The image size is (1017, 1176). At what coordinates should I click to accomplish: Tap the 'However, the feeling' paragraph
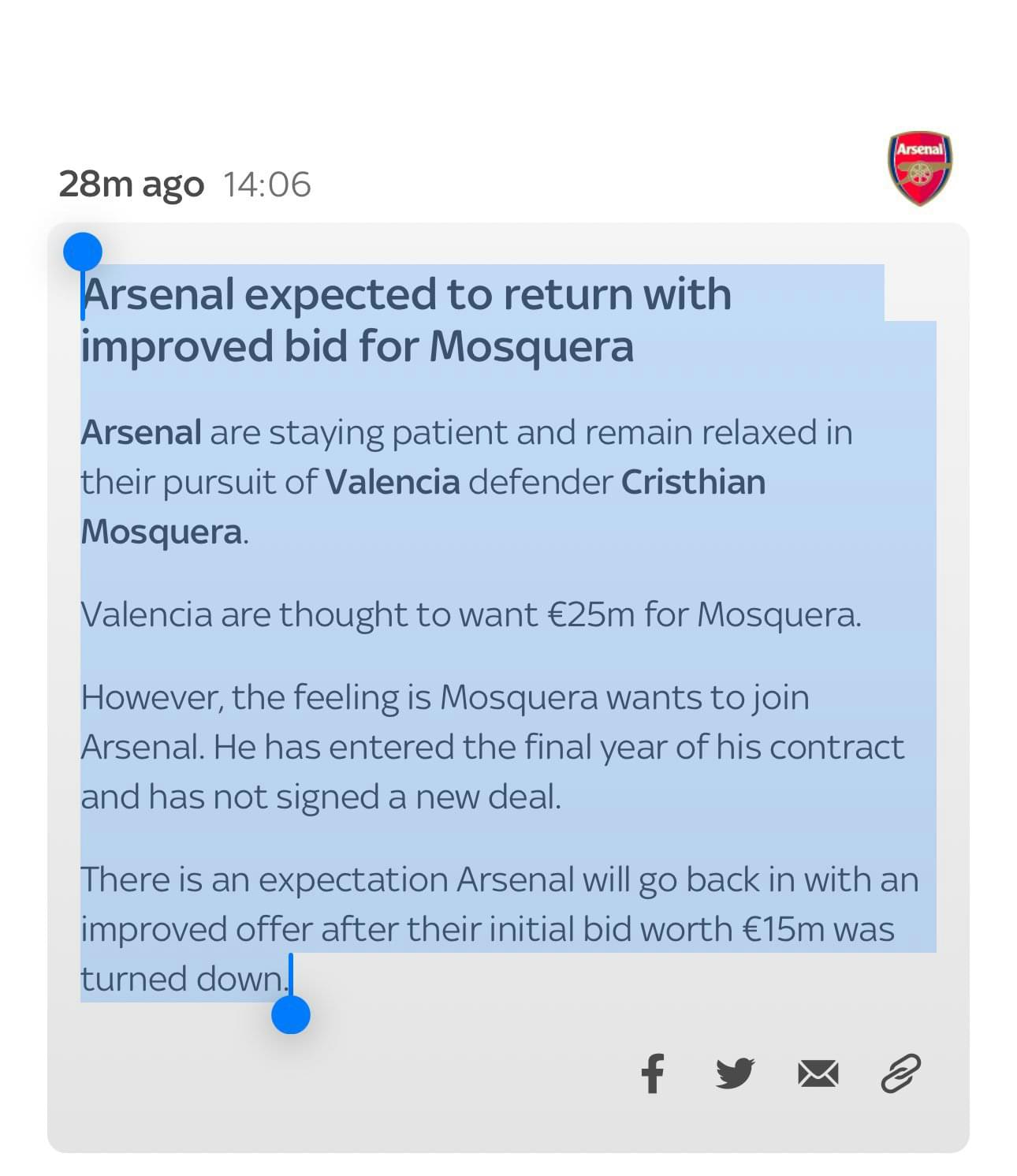coord(493,747)
